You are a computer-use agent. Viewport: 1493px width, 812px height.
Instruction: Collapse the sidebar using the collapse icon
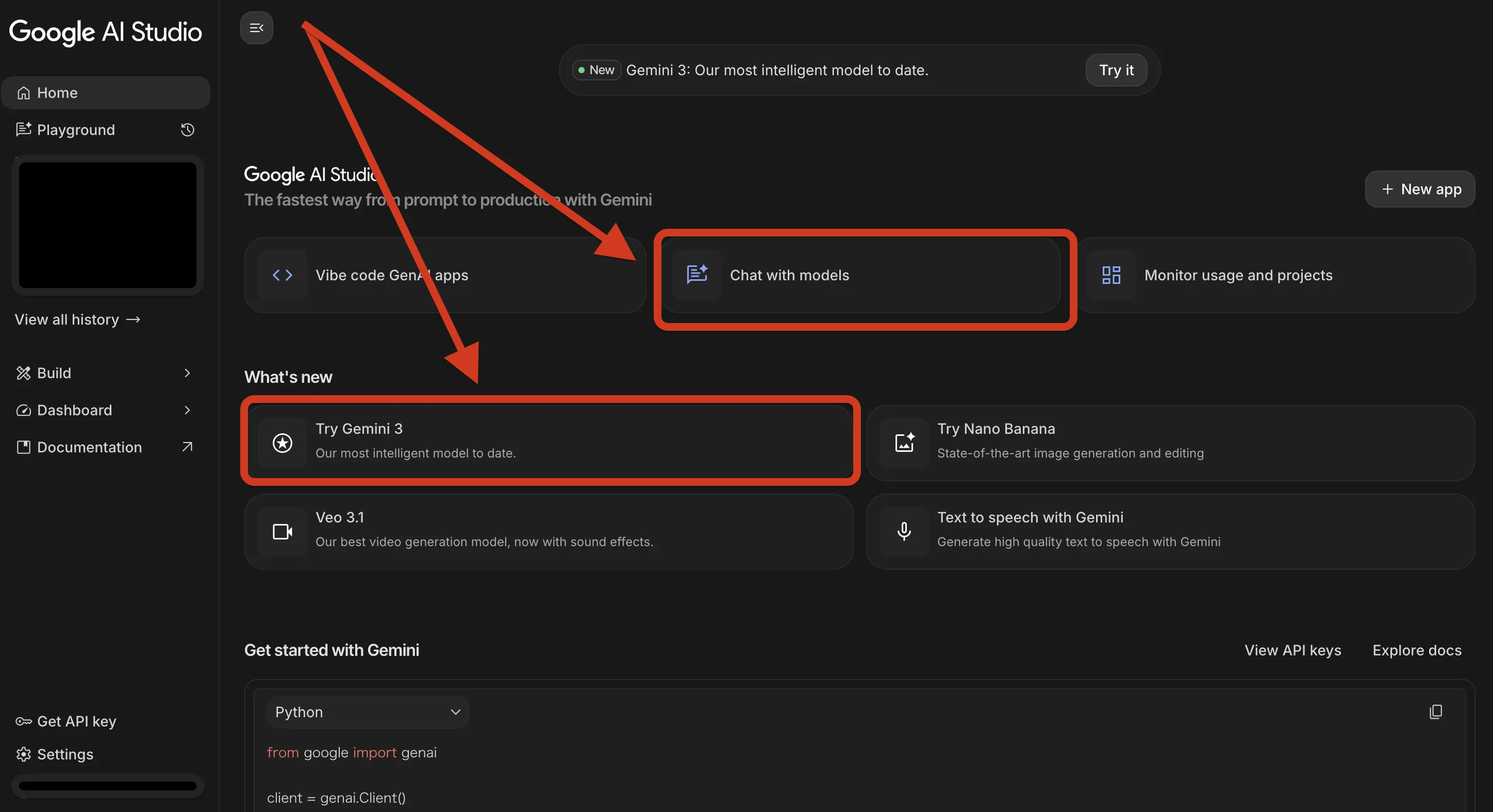coord(256,27)
